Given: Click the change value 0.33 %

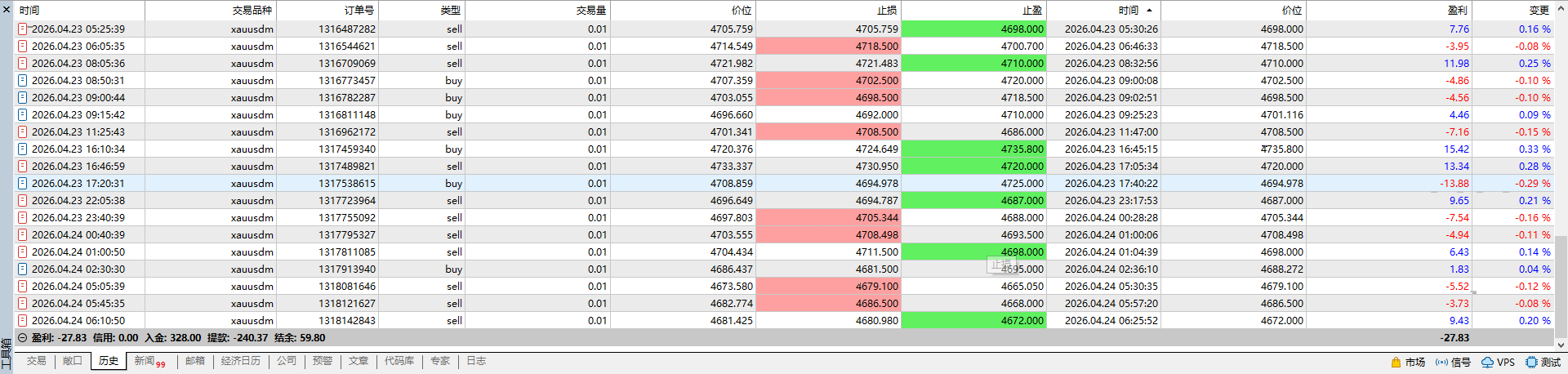Looking at the screenshot, I should 1535,149.
